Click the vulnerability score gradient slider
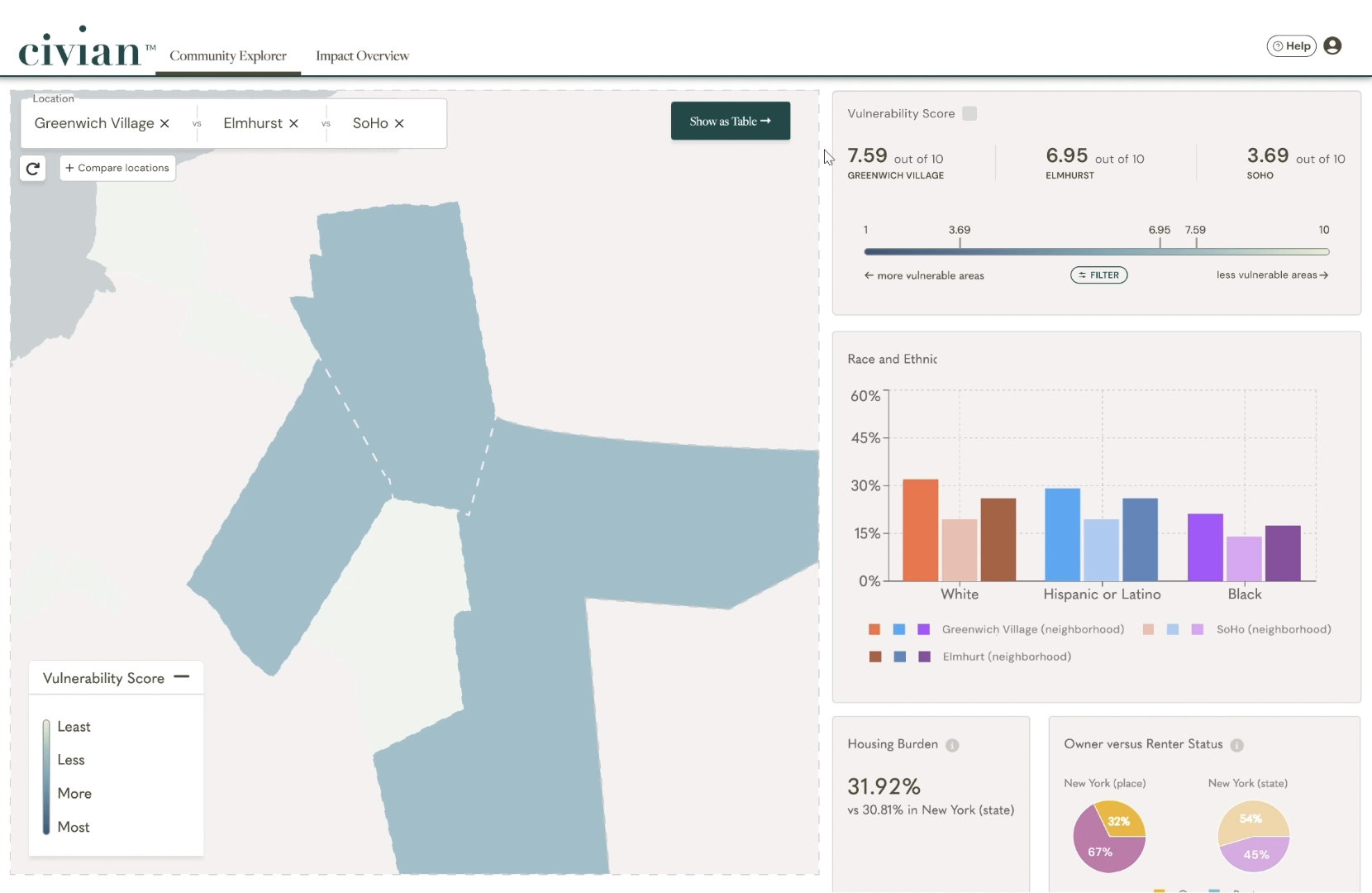 pos(1097,251)
